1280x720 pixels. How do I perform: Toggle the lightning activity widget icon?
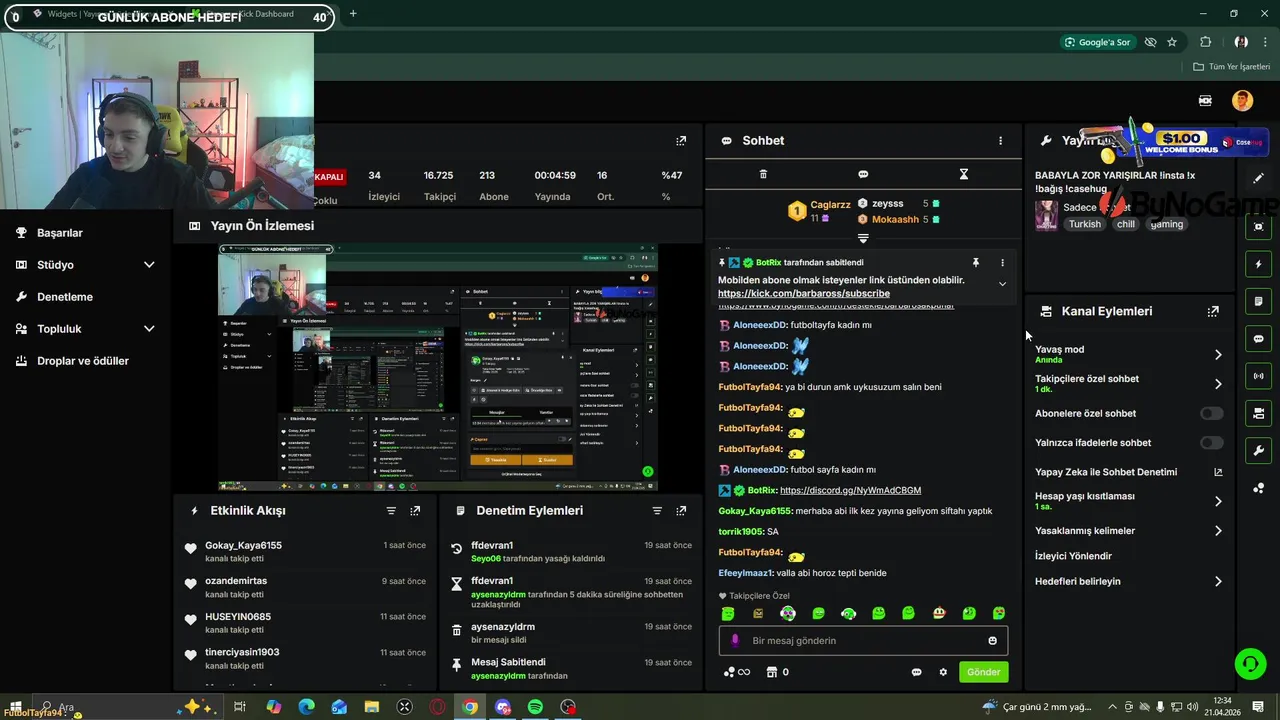tap(1258, 264)
